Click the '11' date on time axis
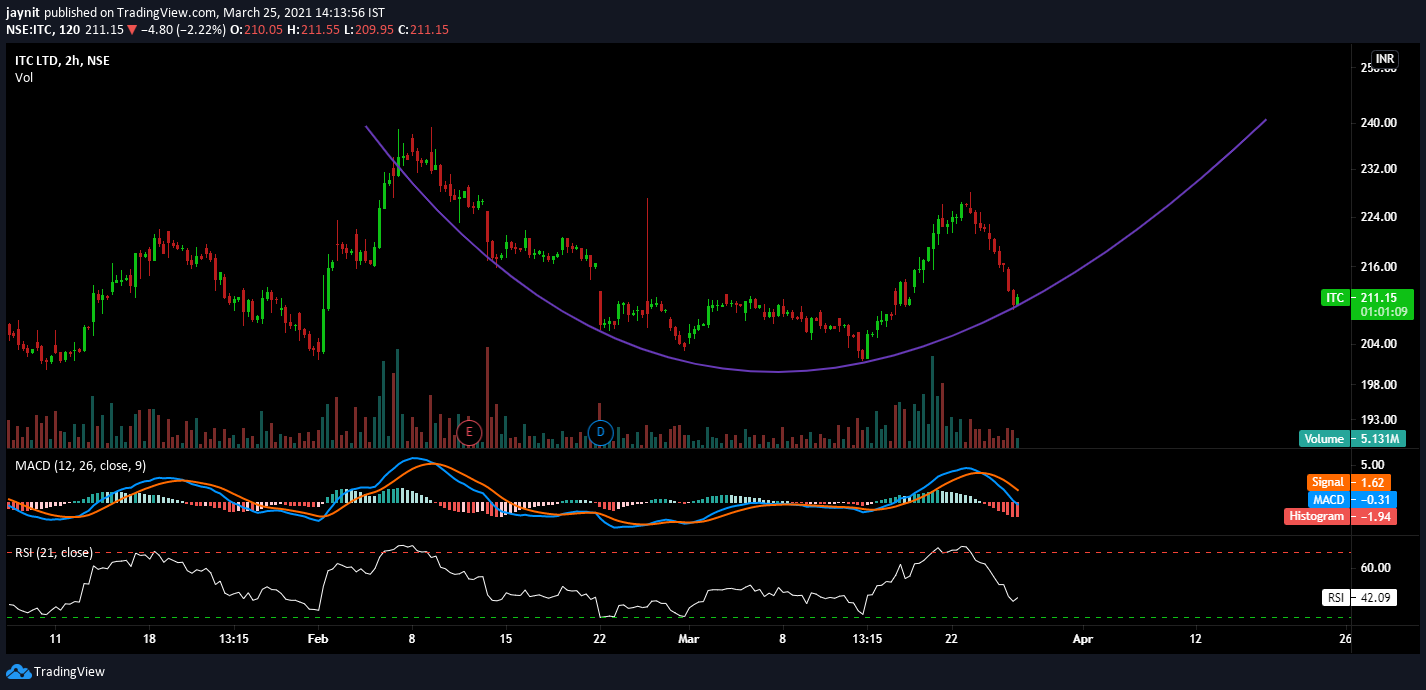 [x=56, y=638]
